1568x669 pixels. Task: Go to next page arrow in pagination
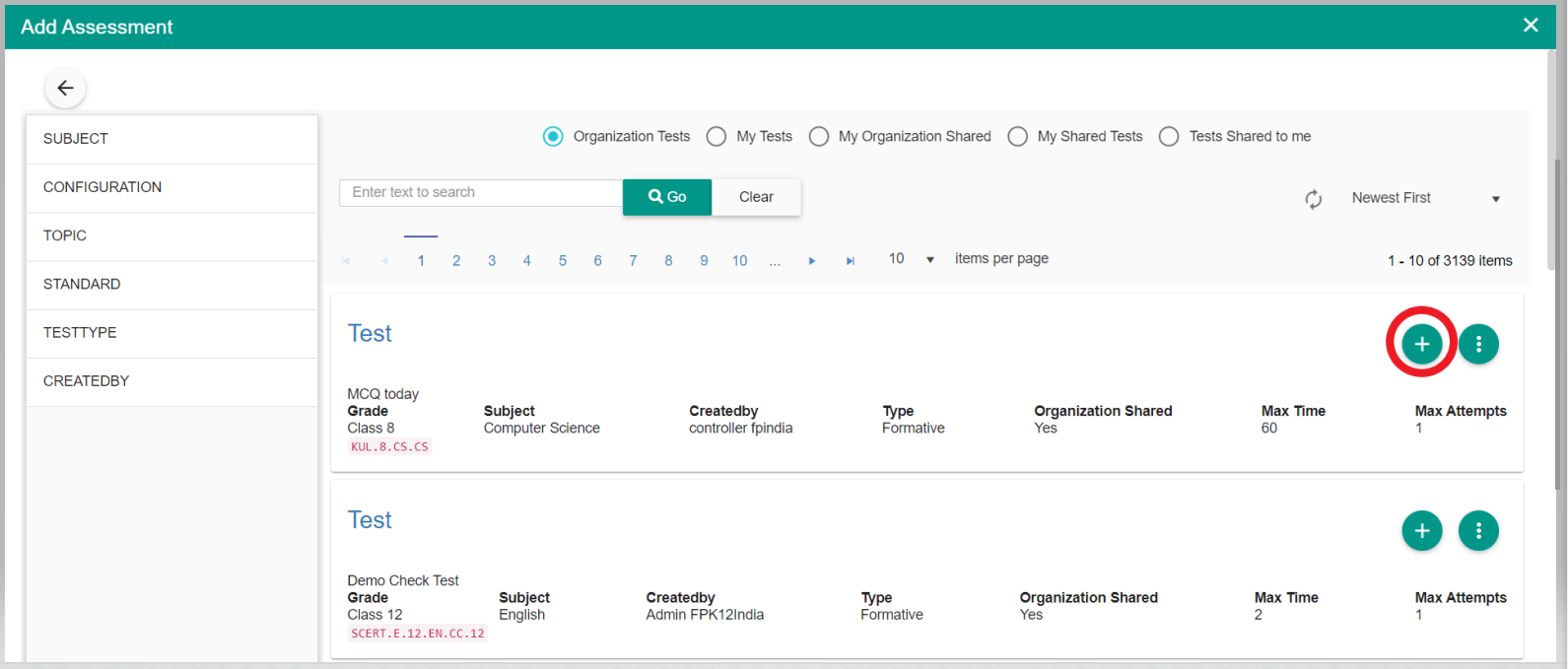click(x=812, y=261)
